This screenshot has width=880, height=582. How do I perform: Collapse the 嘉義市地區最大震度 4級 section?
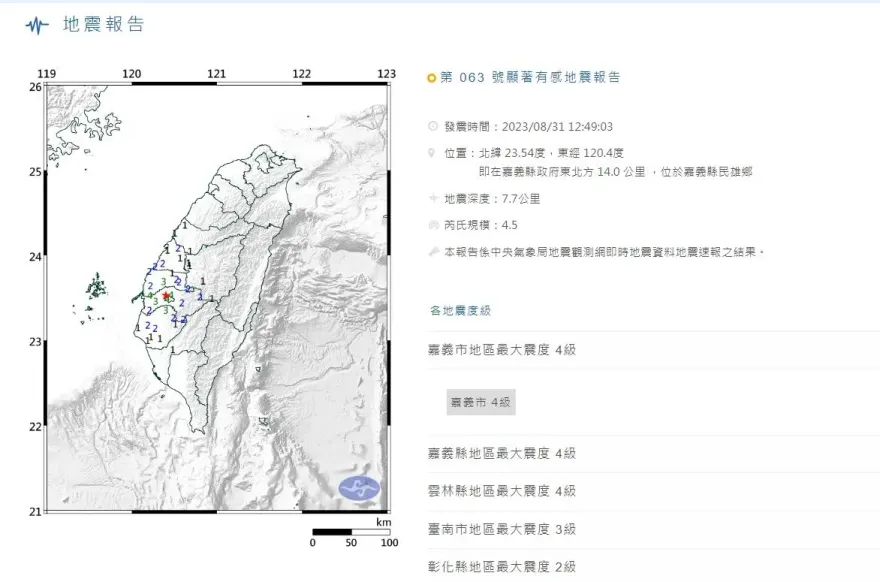[x=501, y=350]
